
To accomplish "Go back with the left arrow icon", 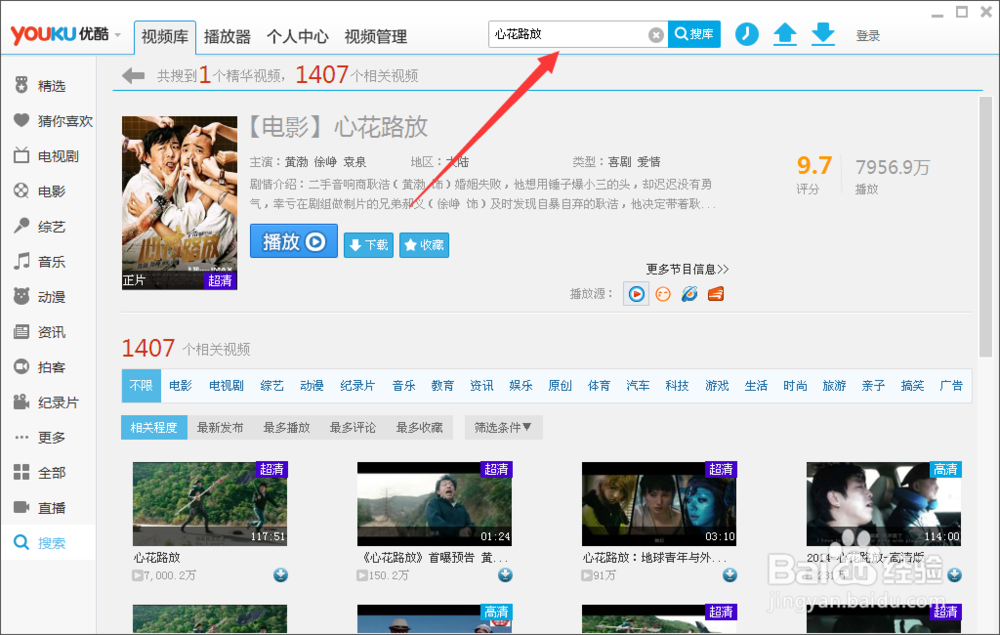I will (133, 76).
